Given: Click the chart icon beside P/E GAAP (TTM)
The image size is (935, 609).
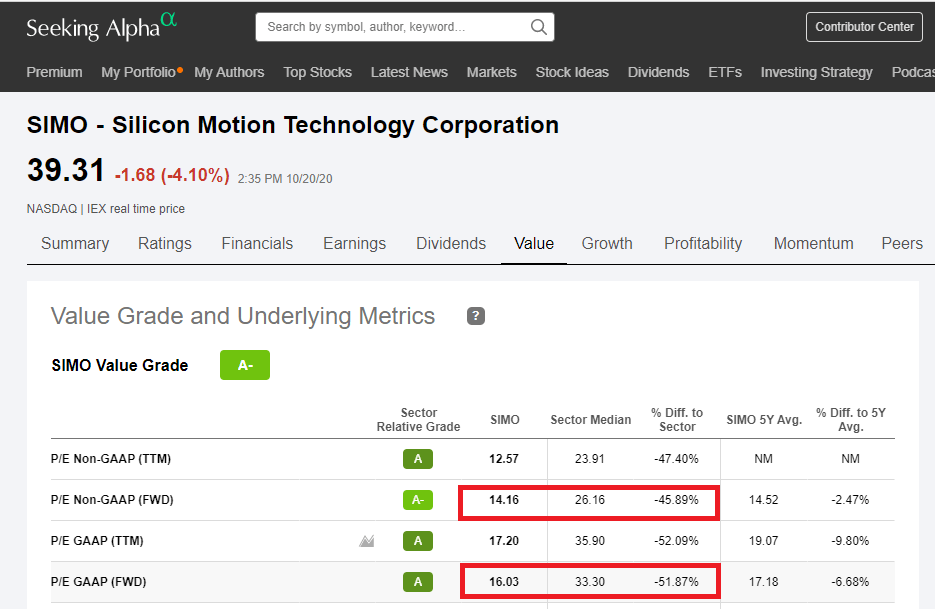Looking at the screenshot, I should click(x=367, y=541).
